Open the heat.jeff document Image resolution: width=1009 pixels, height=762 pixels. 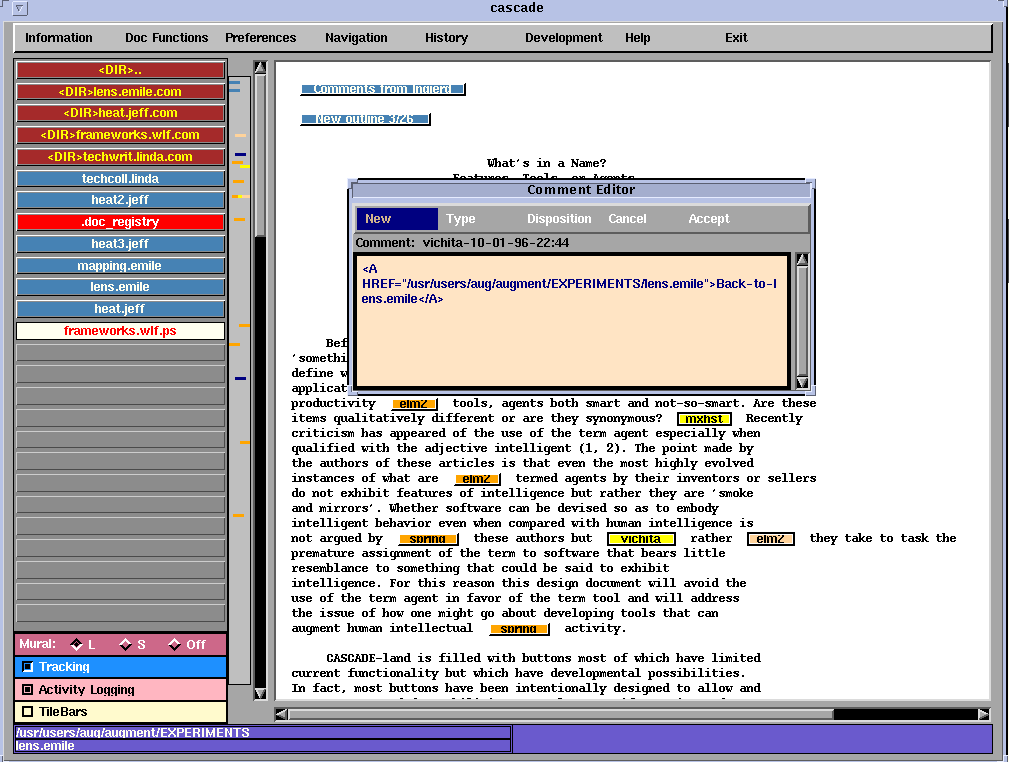point(120,308)
